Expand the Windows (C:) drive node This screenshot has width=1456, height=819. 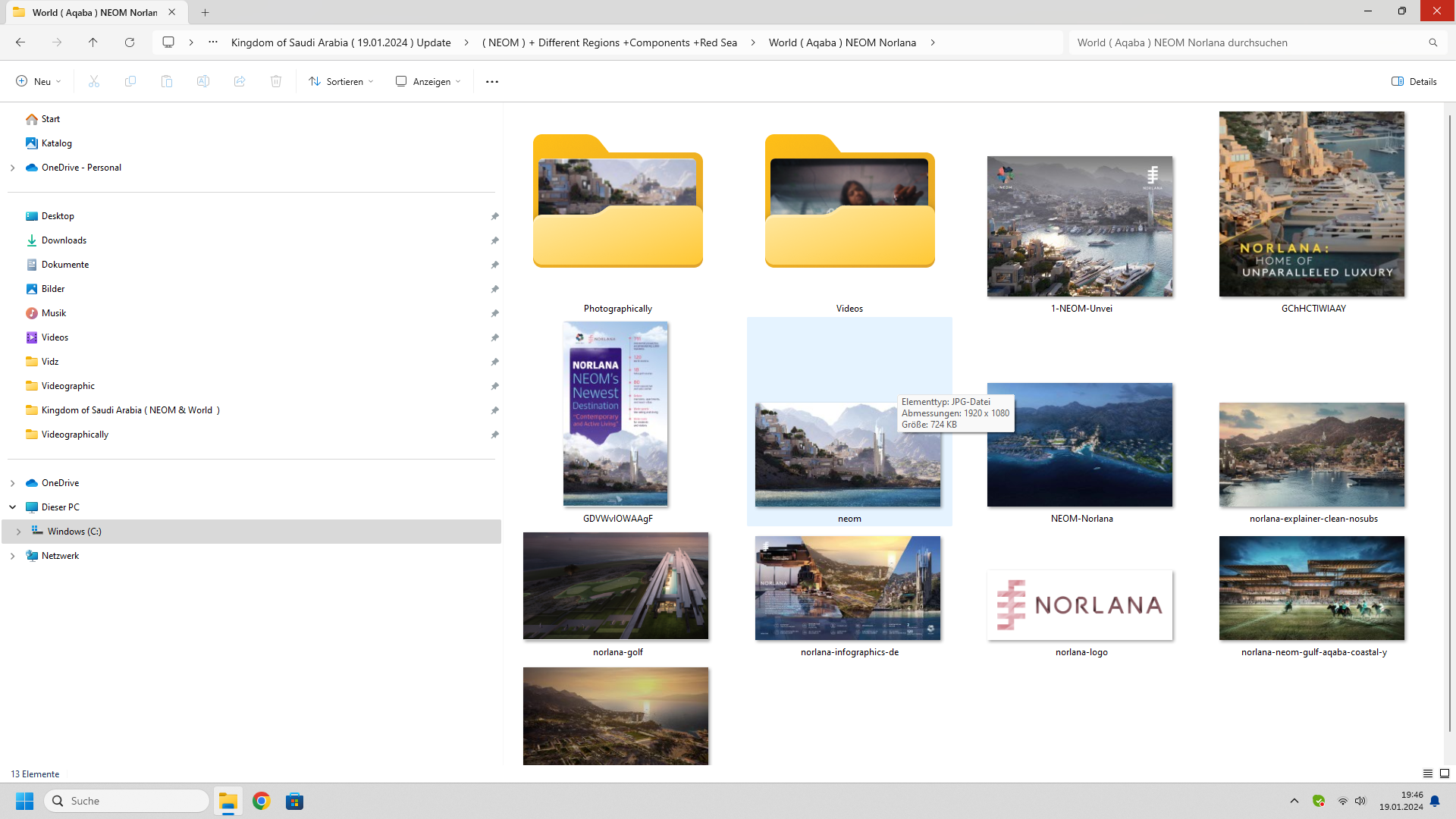19,532
